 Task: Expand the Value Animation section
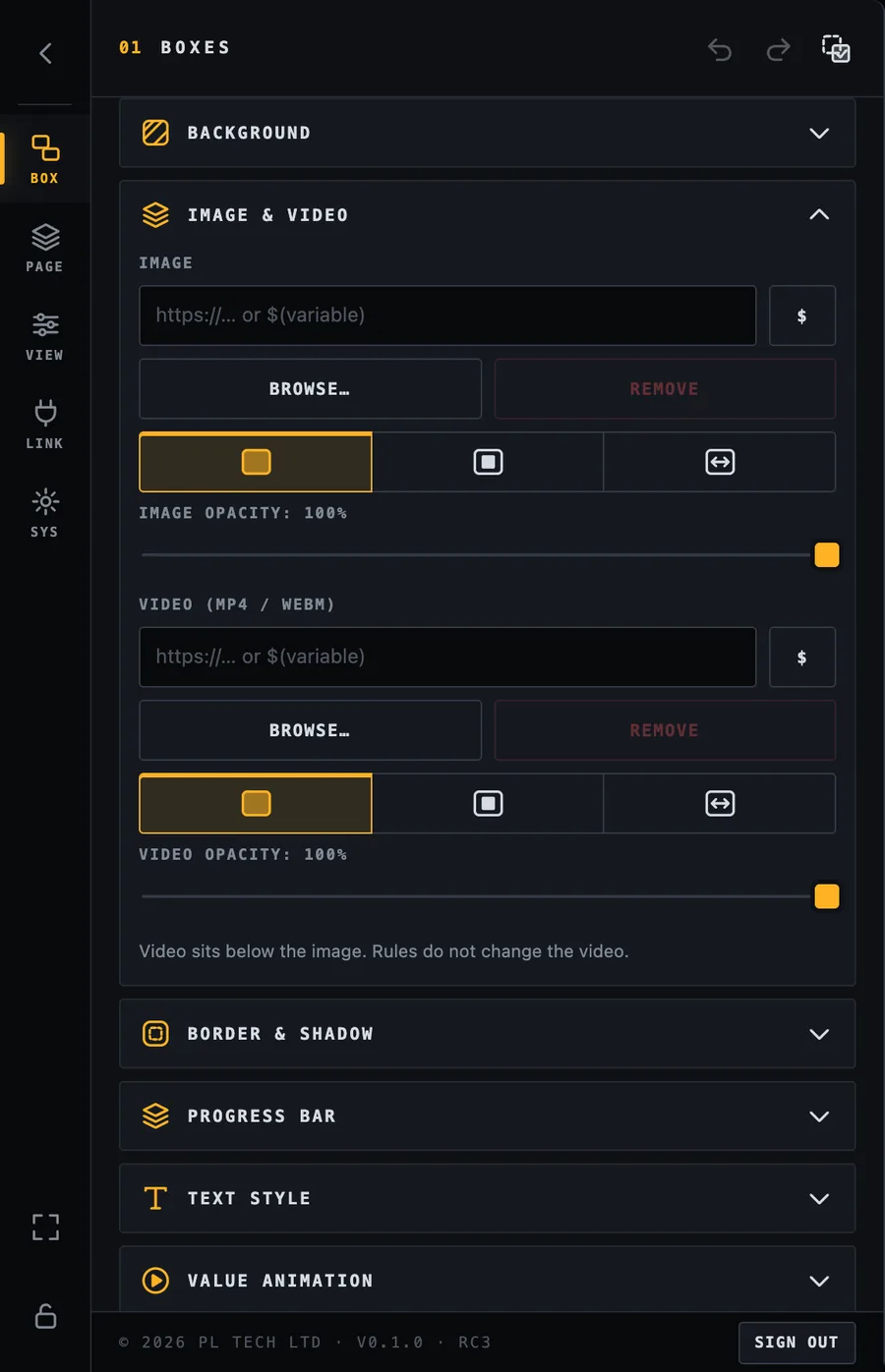tap(819, 1282)
